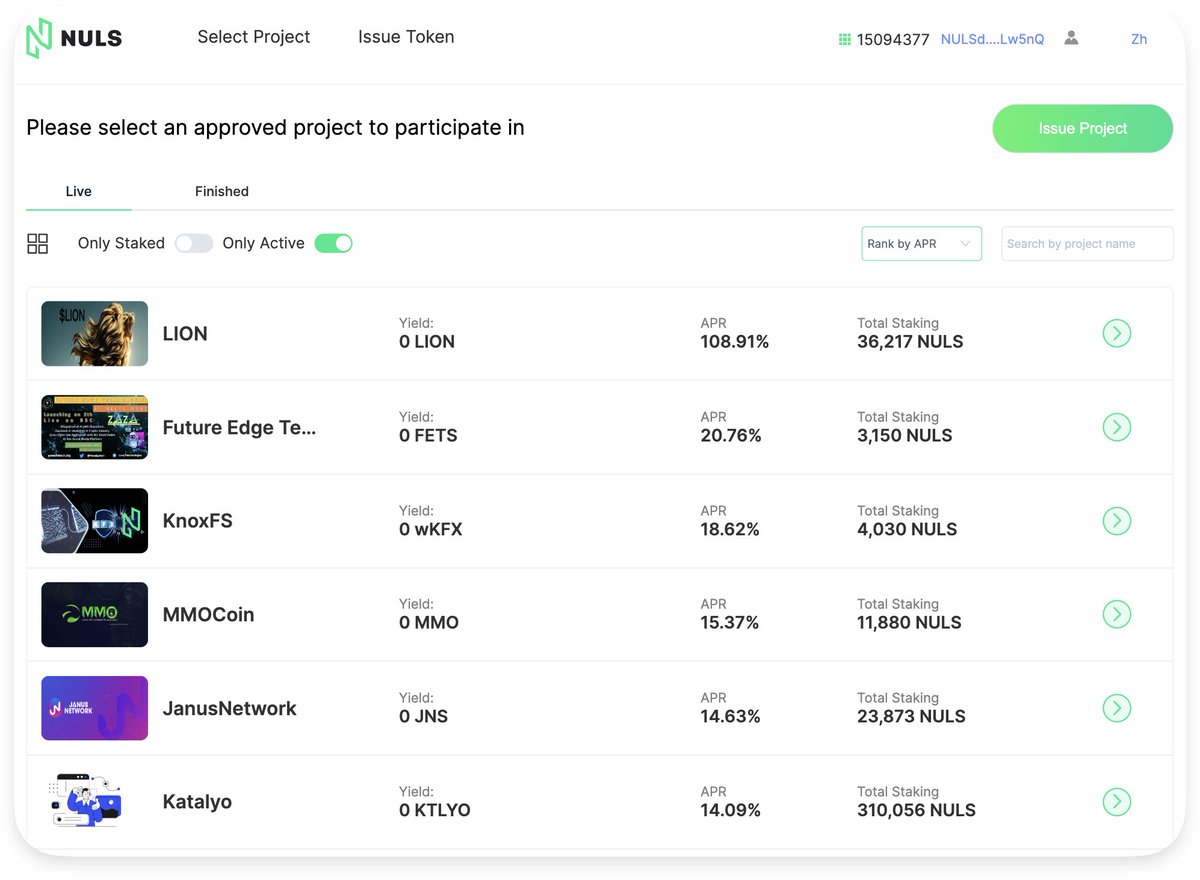Viewport: 1200px width, 880px height.
Task: Click the Katalyo project name
Action: coord(197,802)
